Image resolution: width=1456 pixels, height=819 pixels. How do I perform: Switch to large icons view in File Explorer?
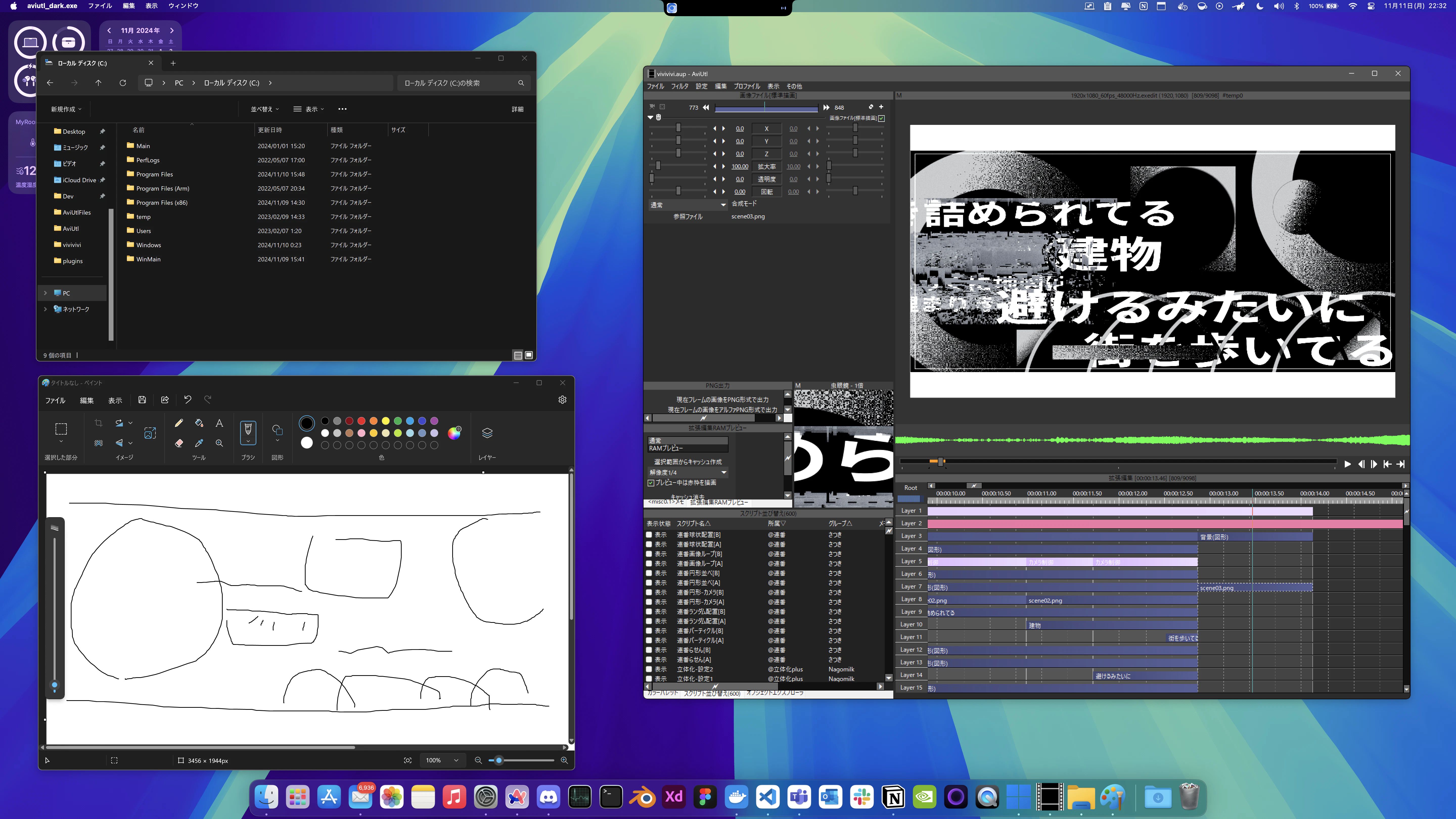[529, 355]
